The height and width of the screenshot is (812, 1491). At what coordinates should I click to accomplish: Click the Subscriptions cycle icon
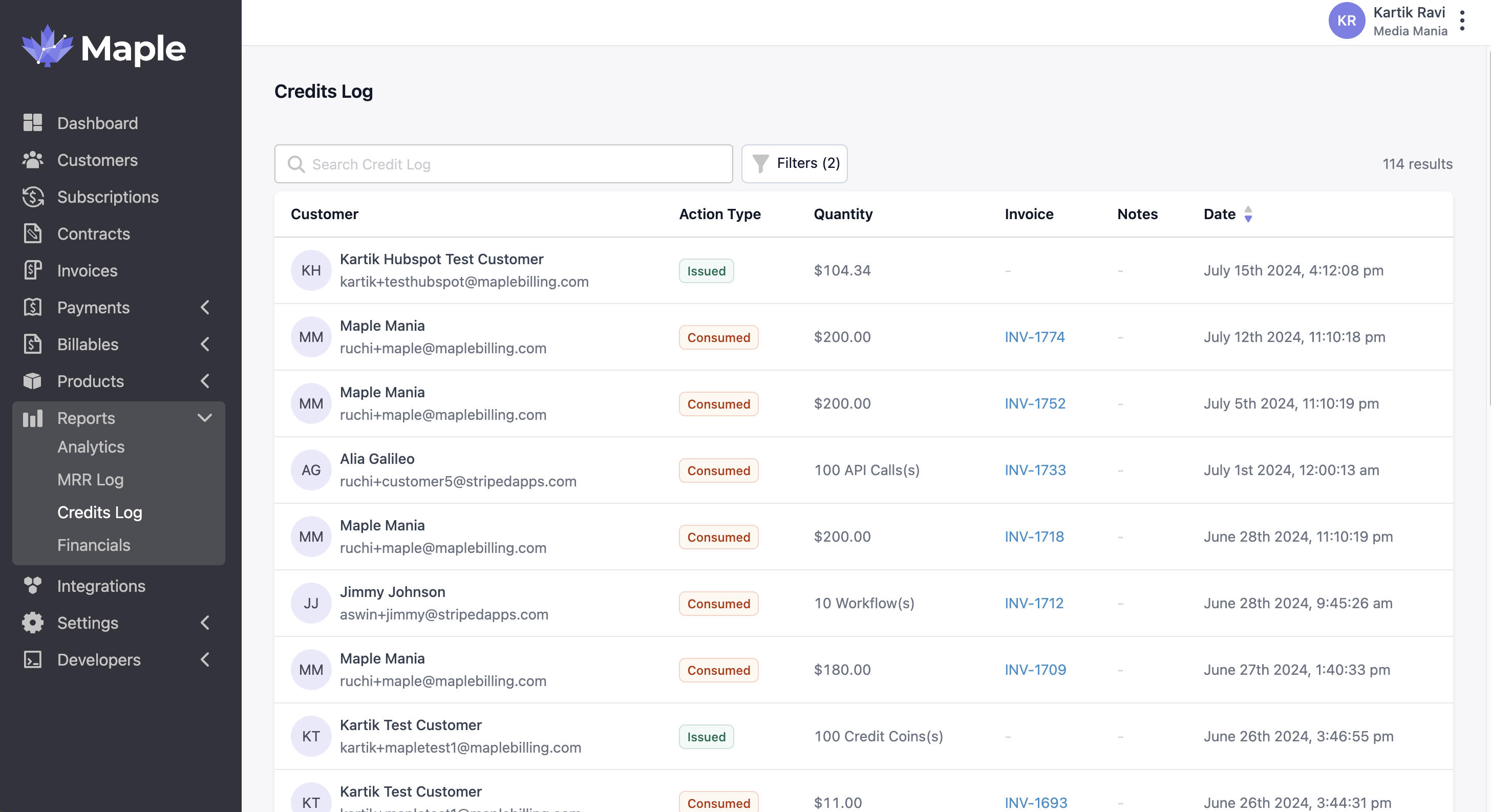[32, 197]
